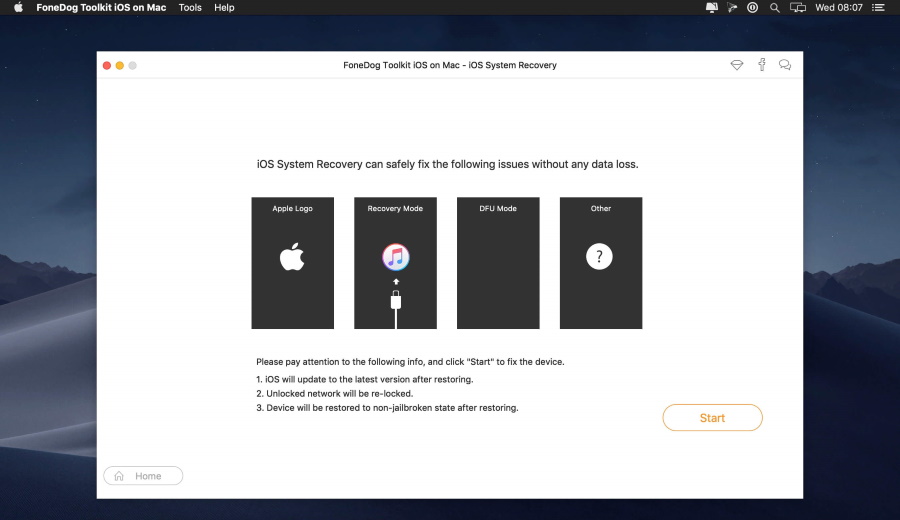
Task: Click the diamond purchase icon in title bar
Action: [737, 65]
